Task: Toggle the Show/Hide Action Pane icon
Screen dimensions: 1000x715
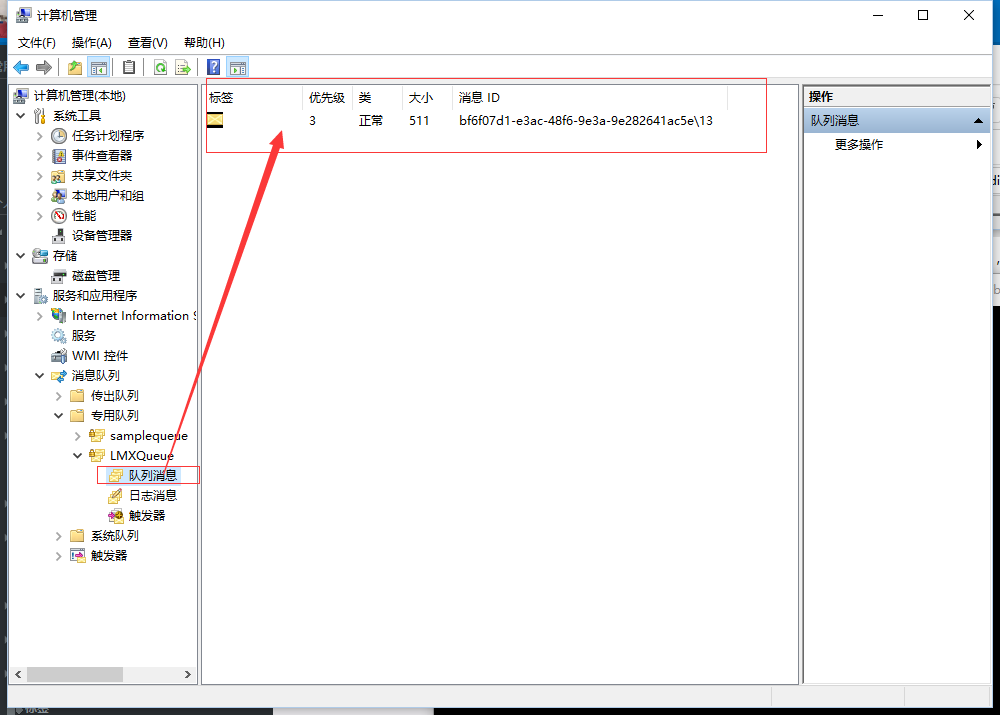Action: tap(238, 67)
